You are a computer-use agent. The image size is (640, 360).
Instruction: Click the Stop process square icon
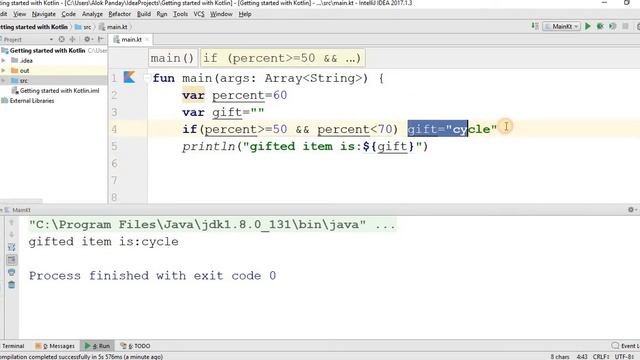(625, 27)
